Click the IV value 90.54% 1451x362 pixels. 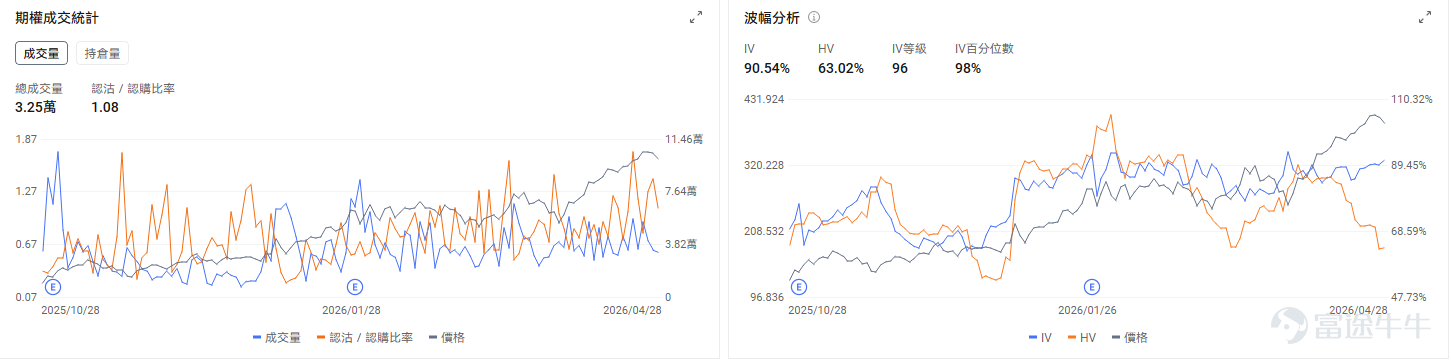(767, 68)
